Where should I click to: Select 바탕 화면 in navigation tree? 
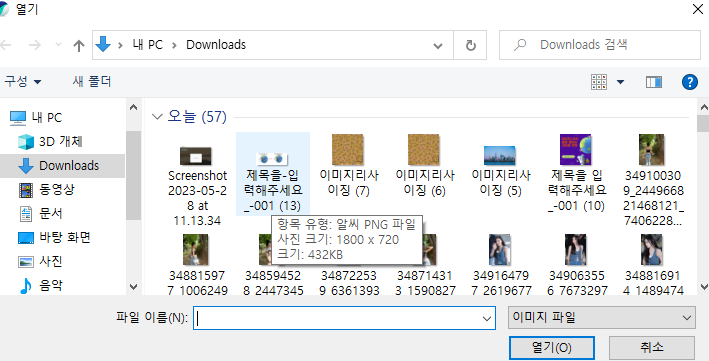(x=65, y=238)
